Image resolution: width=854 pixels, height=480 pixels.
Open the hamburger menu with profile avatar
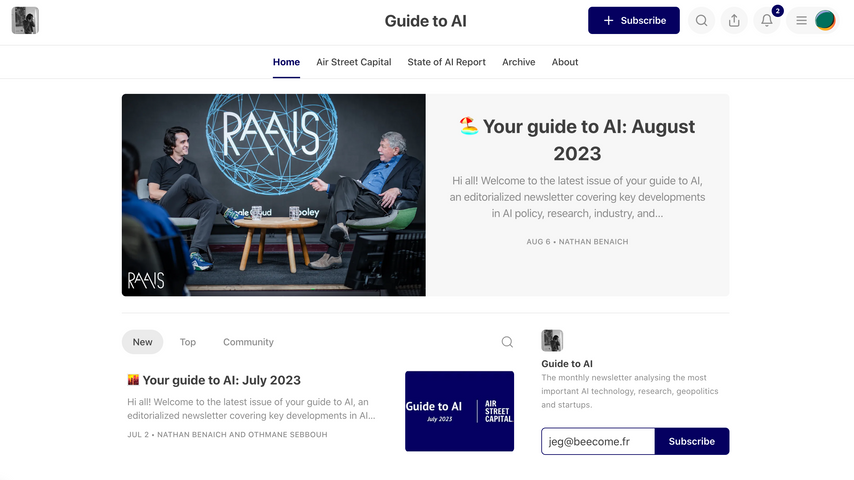(813, 21)
